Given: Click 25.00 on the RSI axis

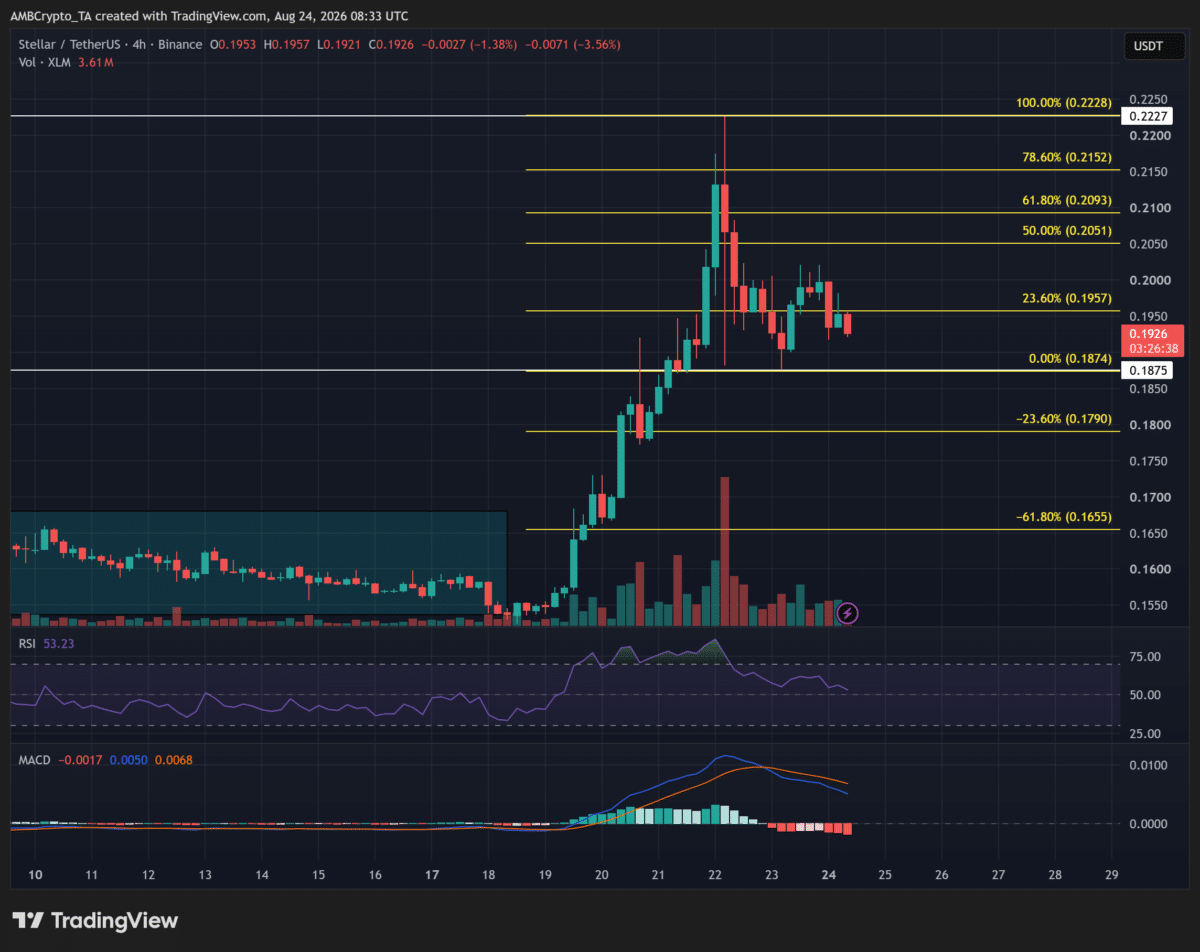Looking at the screenshot, I should 1146,734.
